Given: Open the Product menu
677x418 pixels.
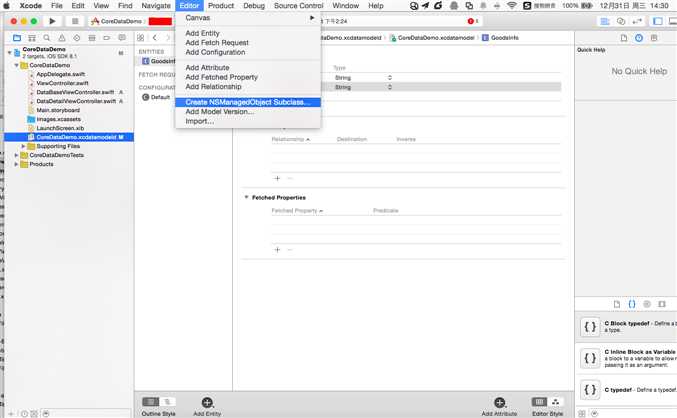Looking at the screenshot, I should click(x=221, y=6).
